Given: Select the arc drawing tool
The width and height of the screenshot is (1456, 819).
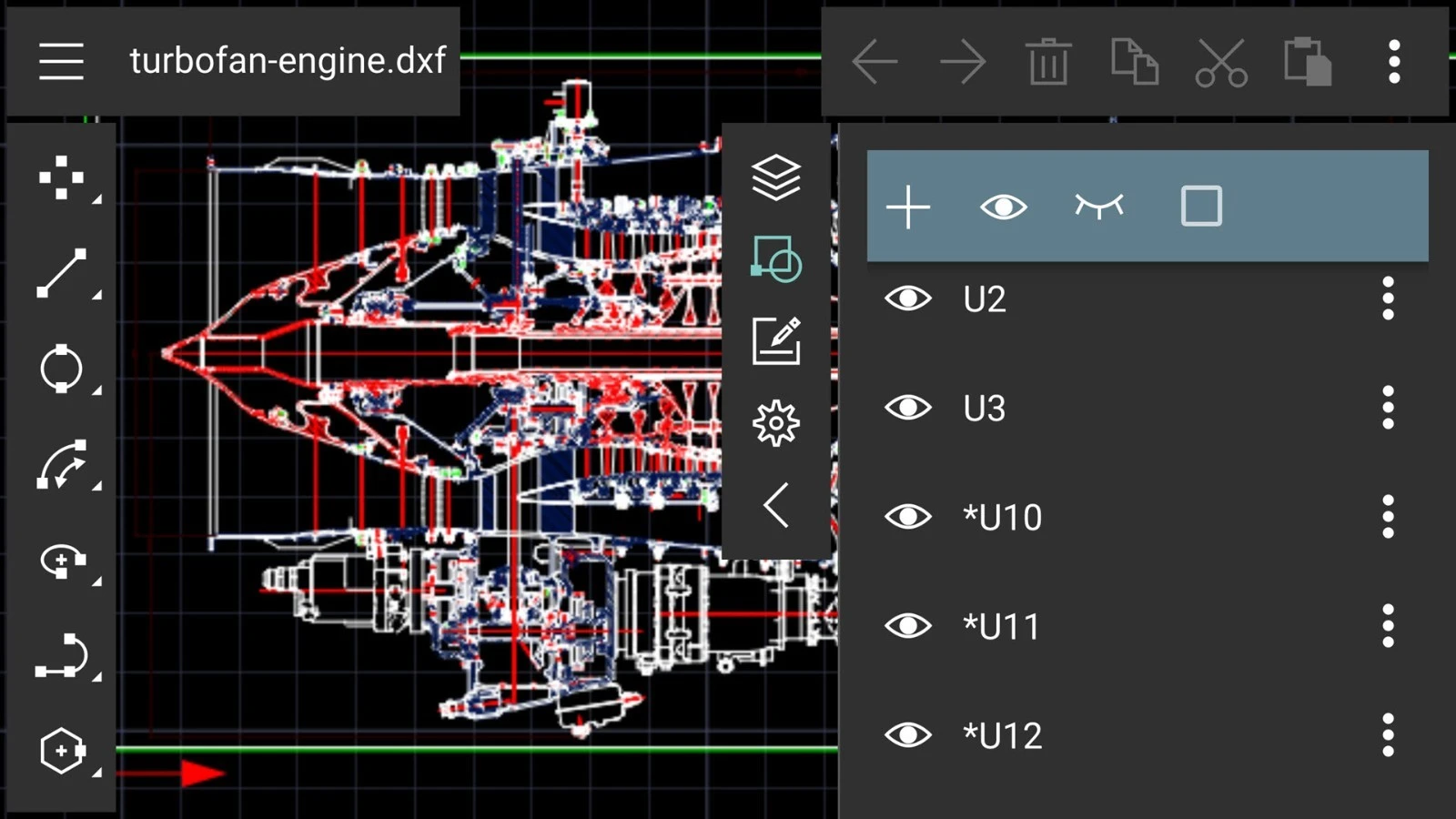Looking at the screenshot, I should point(61,465).
